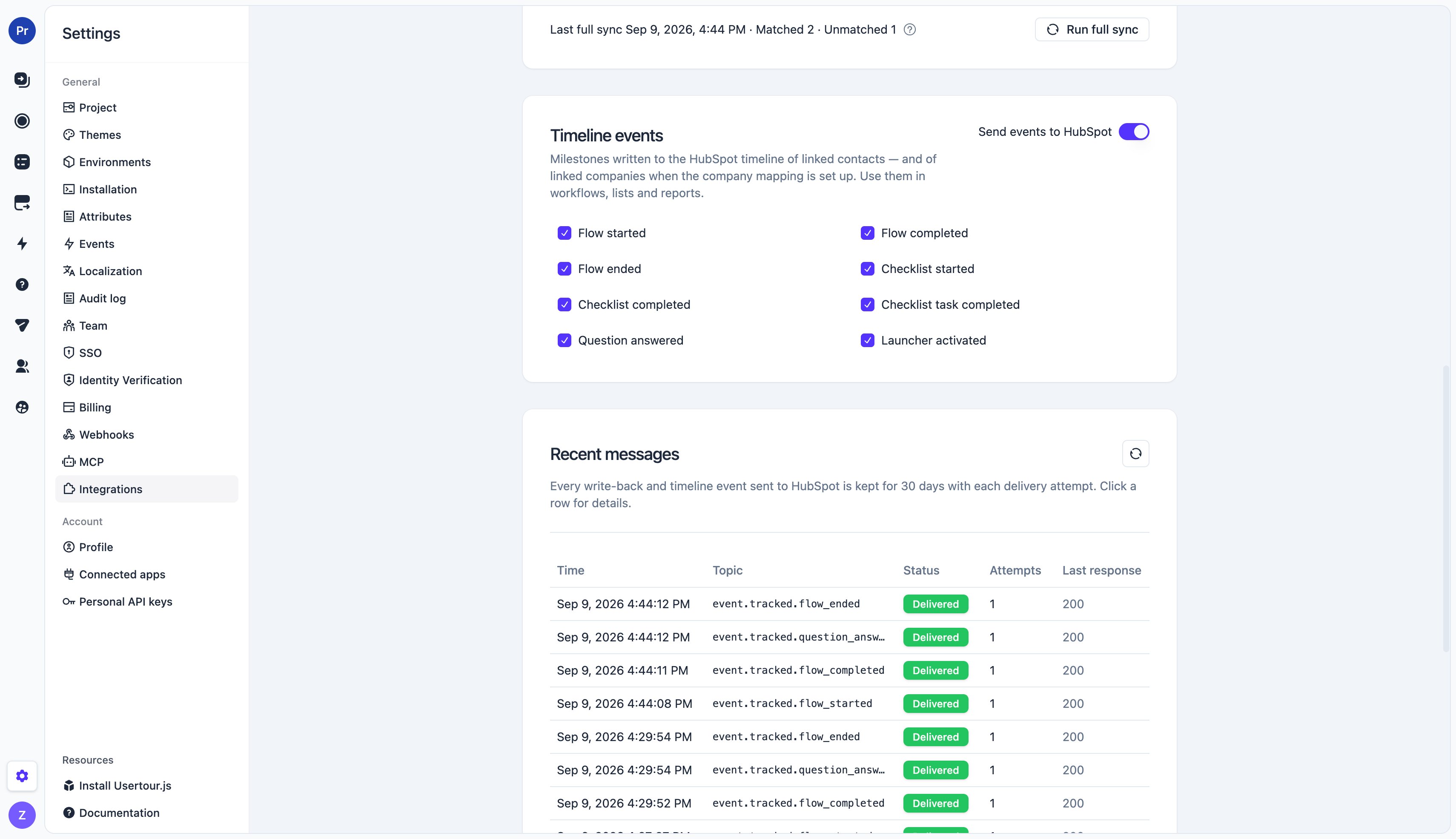This screenshot has height=839, width=1456.
Task: Click Delivered badge for 4:44:11 PM row
Action: click(x=935, y=671)
